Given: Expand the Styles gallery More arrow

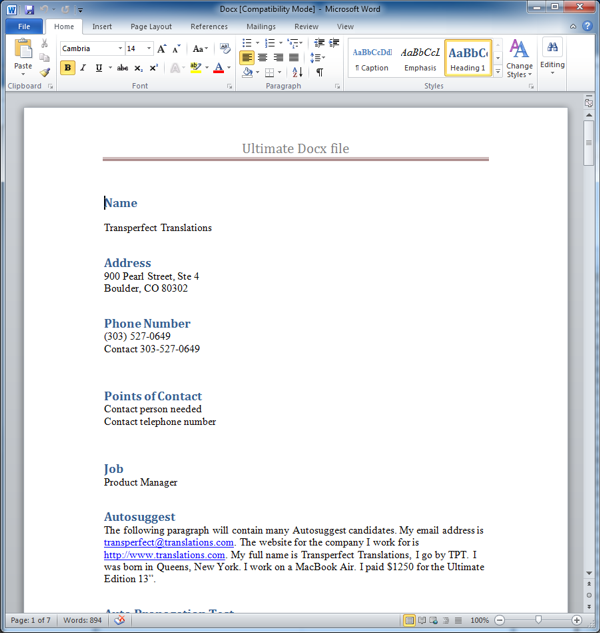Looking at the screenshot, I should tap(498, 72).
